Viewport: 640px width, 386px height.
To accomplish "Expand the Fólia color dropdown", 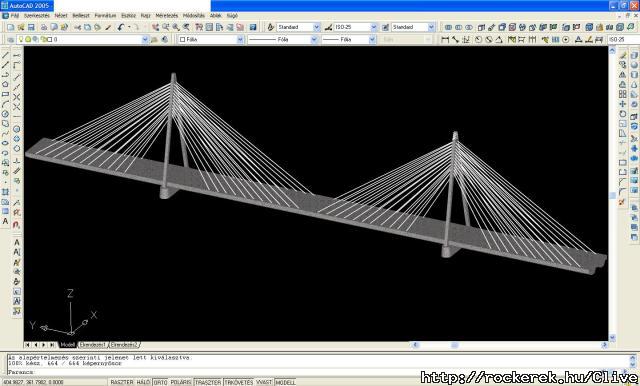I will pyautogui.click(x=240, y=40).
